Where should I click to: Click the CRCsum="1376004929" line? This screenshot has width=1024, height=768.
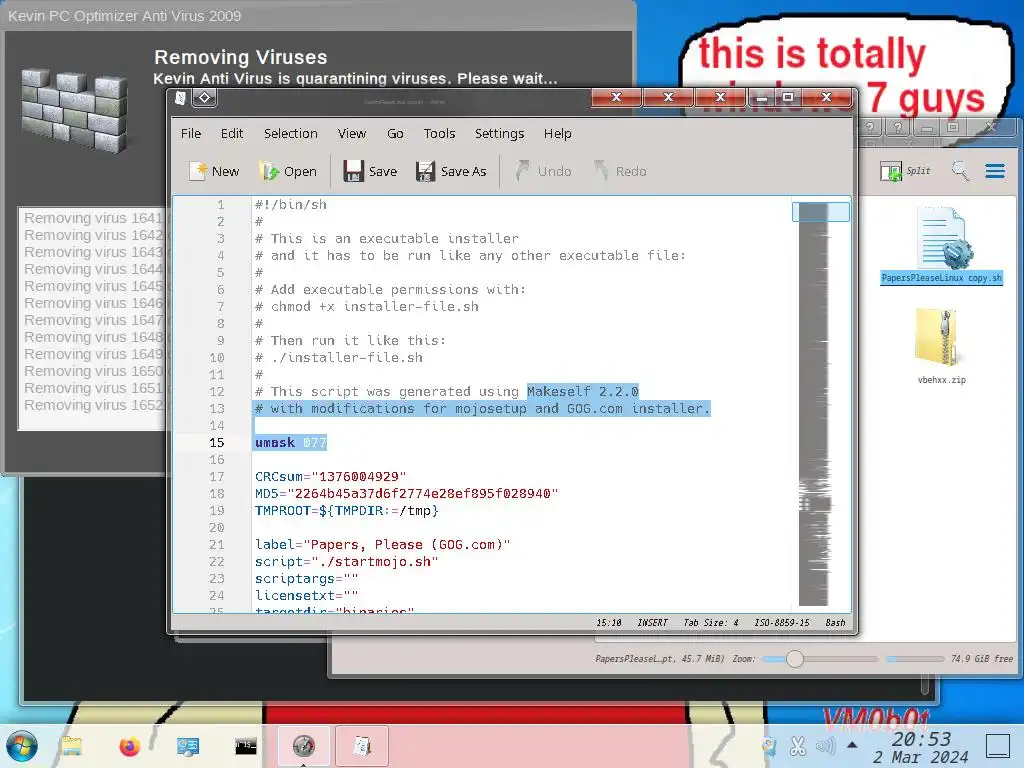click(330, 477)
